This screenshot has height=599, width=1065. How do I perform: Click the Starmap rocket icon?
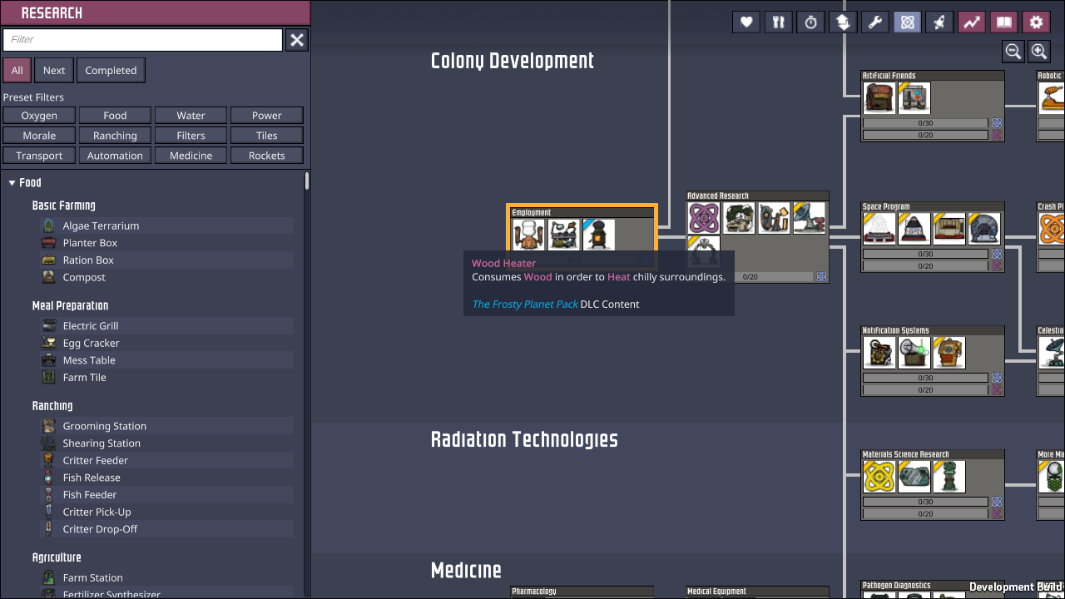(939, 22)
